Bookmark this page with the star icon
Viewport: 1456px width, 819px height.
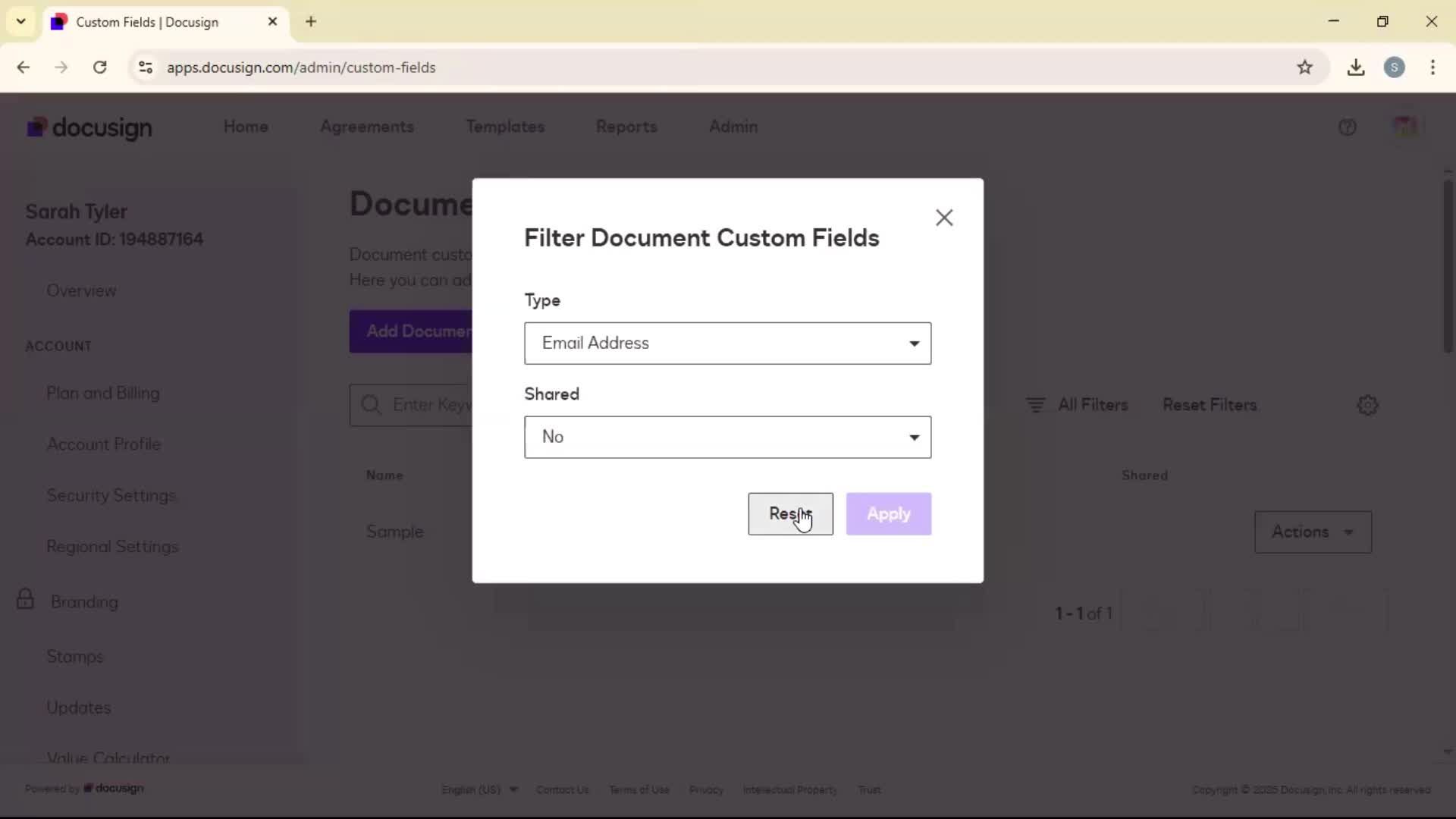[x=1304, y=67]
